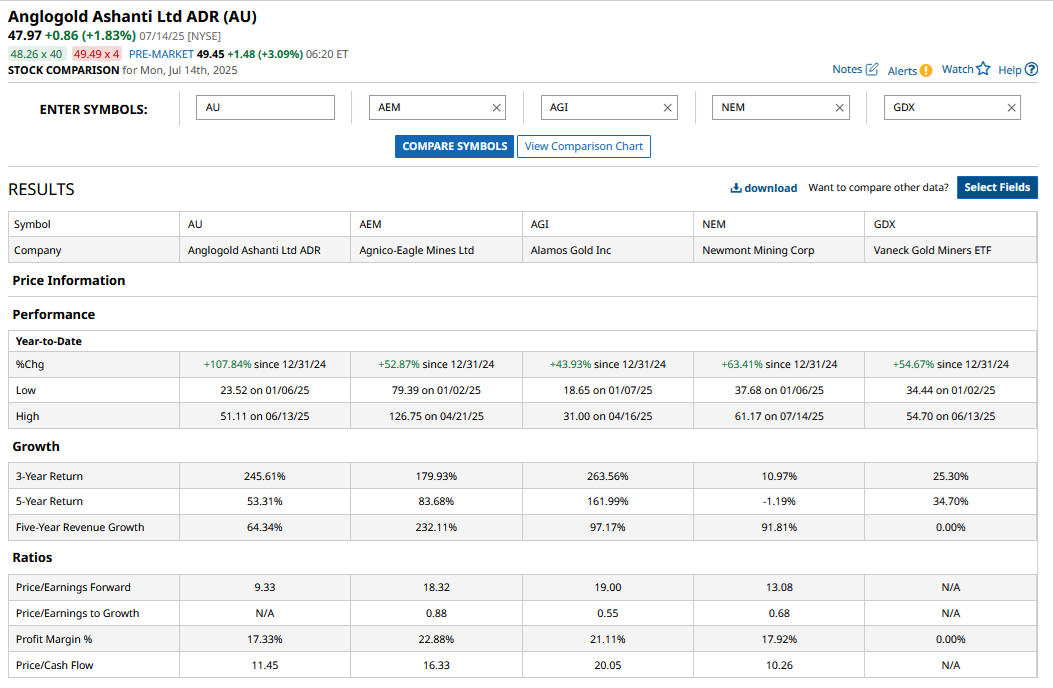This screenshot has height=688, width=1053.
Task: Click Anglogold Ashanti Ltd ADR company cell
Action: (265, 250)
